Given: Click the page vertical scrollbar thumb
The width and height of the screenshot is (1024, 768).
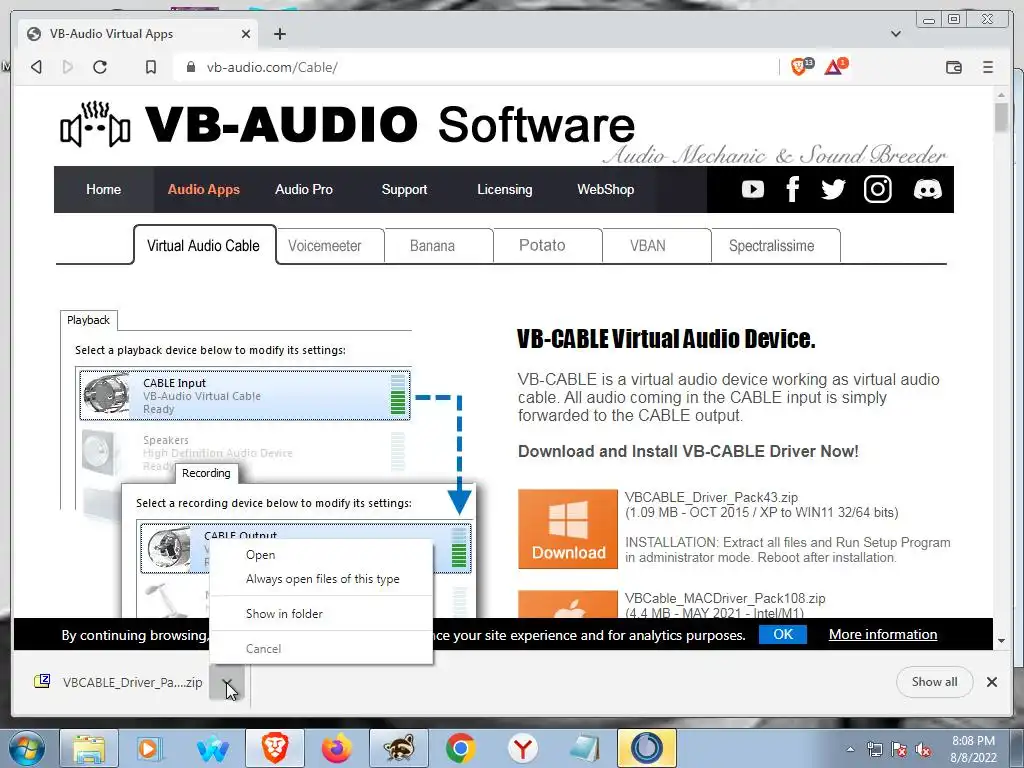Looking at the screenshot, I should (x=1001, y=118).
